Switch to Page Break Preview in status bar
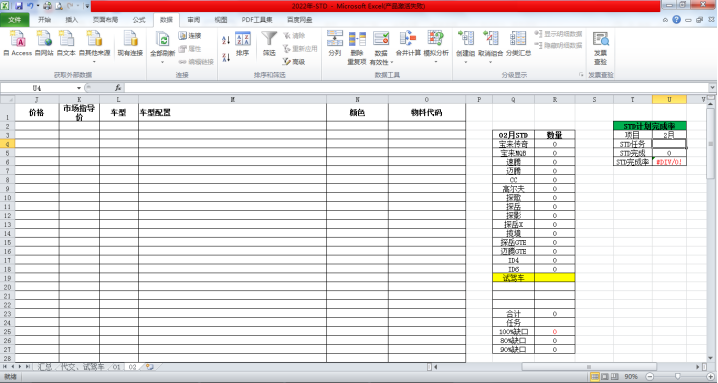Screen dimensions: 718x383 pos(615,377)
